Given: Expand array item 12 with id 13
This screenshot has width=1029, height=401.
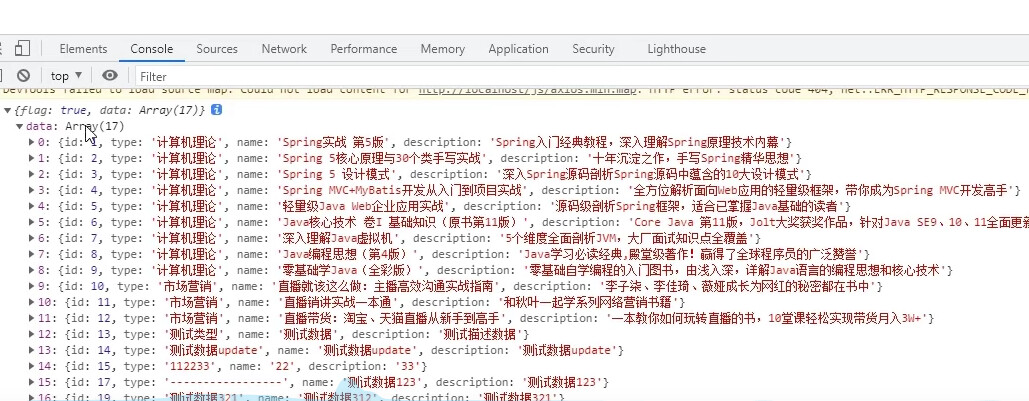Looking at the screenshot, I should coord(32,334).
